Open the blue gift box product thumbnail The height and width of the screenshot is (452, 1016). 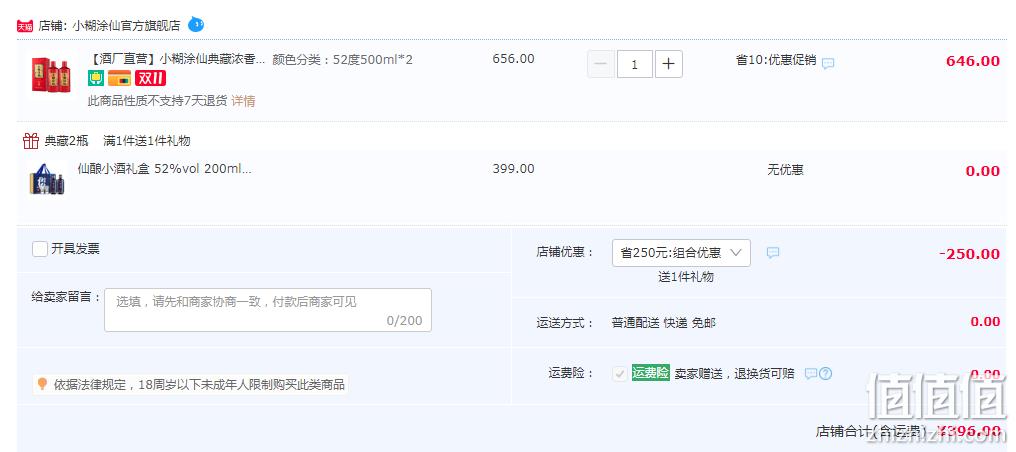pyautogui.click(x=47, y=179)
